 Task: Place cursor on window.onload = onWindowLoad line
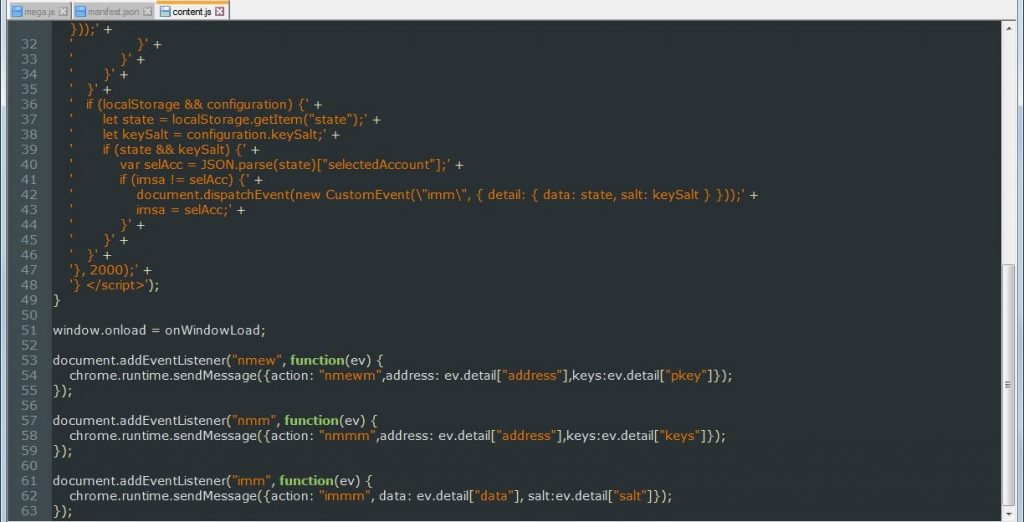(x=158, y=330)
